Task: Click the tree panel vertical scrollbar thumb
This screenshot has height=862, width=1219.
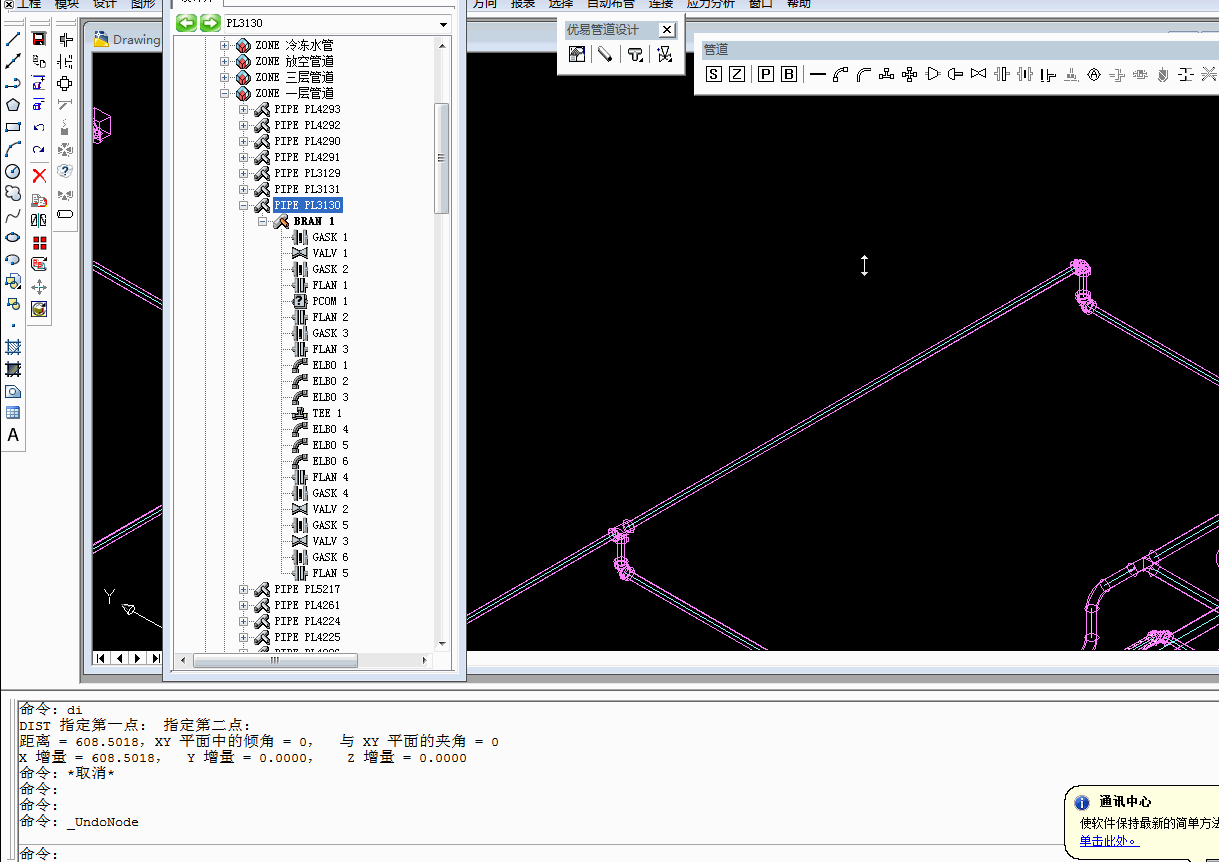Action: 442,158
